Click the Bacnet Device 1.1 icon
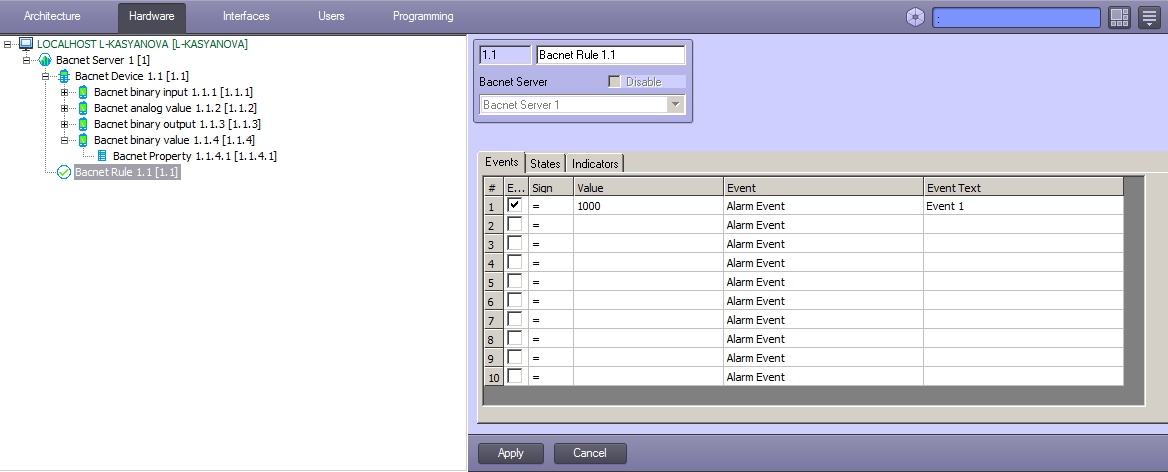Viewport: 1168px width, 472px height. [64, 77]
